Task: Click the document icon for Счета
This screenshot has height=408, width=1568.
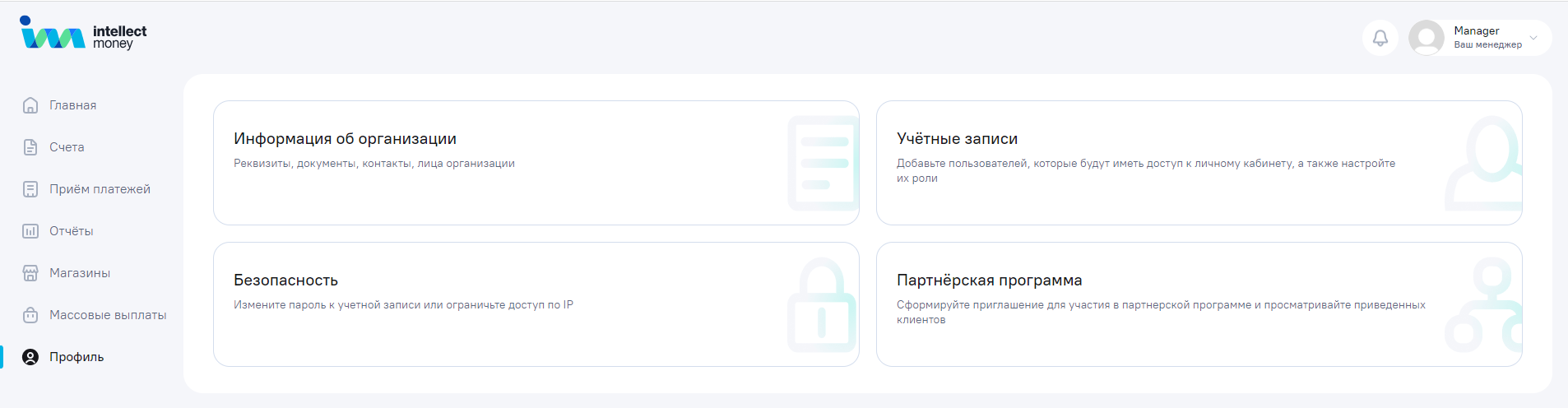Action: coord(30,147)
